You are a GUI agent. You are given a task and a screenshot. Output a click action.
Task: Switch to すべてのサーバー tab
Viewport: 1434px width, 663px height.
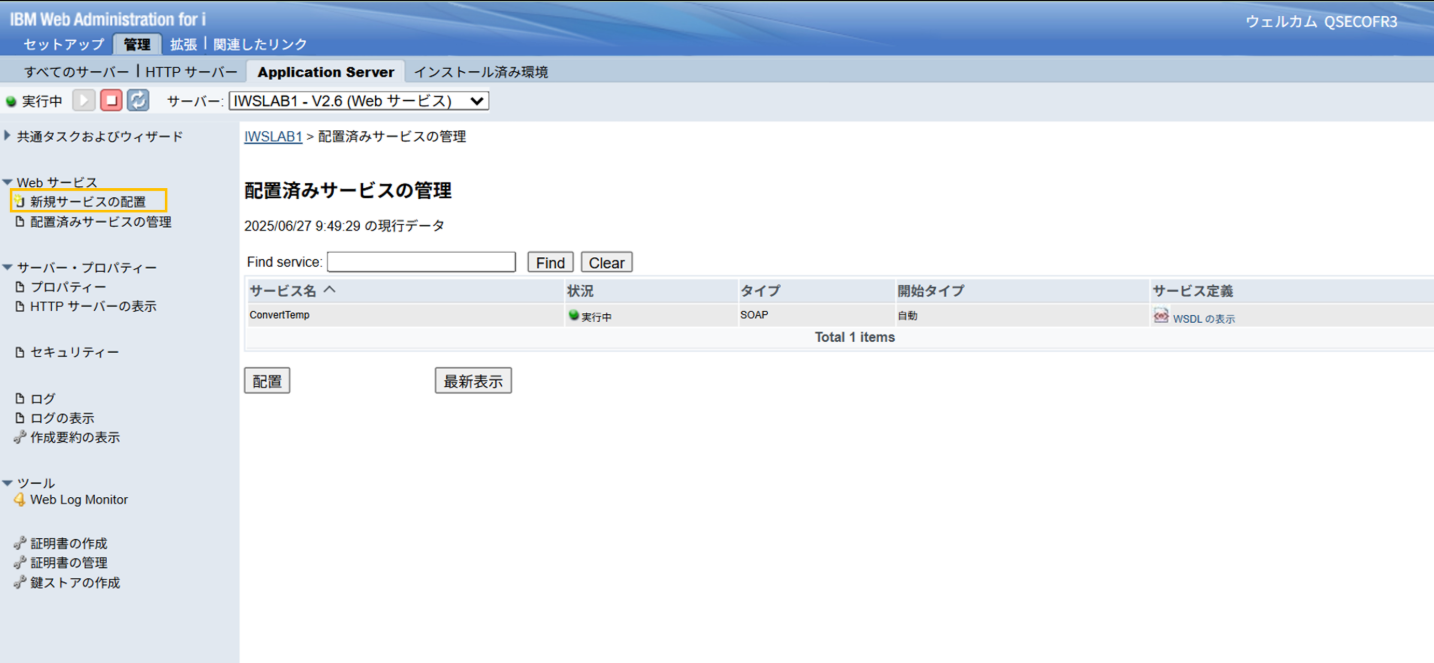(x=77, y=72)
